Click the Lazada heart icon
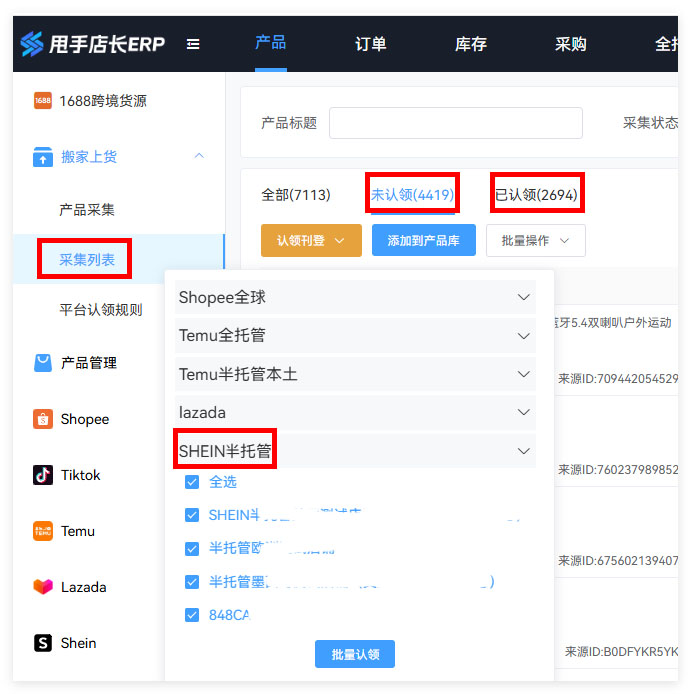This screenshot has width=691, height=694. coord(43,587)
